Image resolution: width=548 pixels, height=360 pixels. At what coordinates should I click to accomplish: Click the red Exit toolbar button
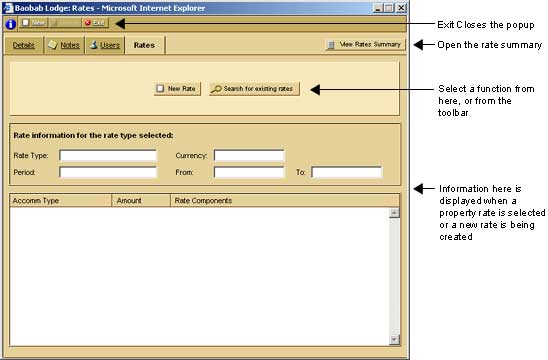click(95, 23)
